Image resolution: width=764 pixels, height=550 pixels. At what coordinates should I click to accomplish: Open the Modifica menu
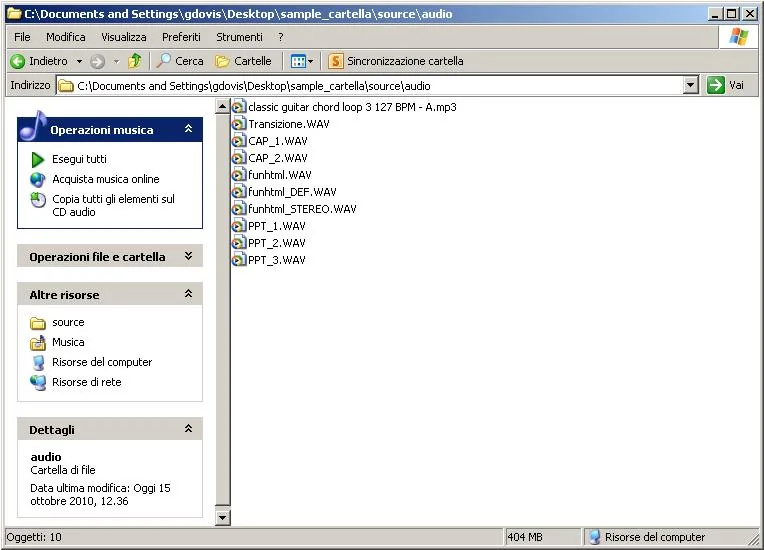pos(66,37)
